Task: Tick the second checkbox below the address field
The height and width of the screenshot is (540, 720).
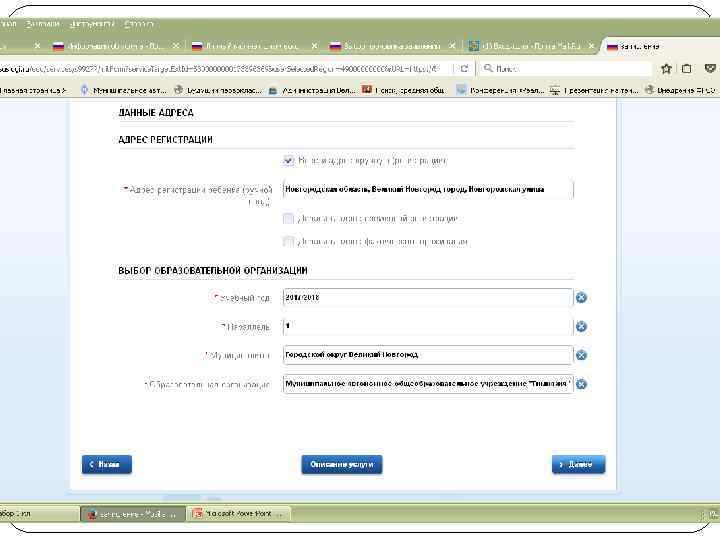Action: 288,242
